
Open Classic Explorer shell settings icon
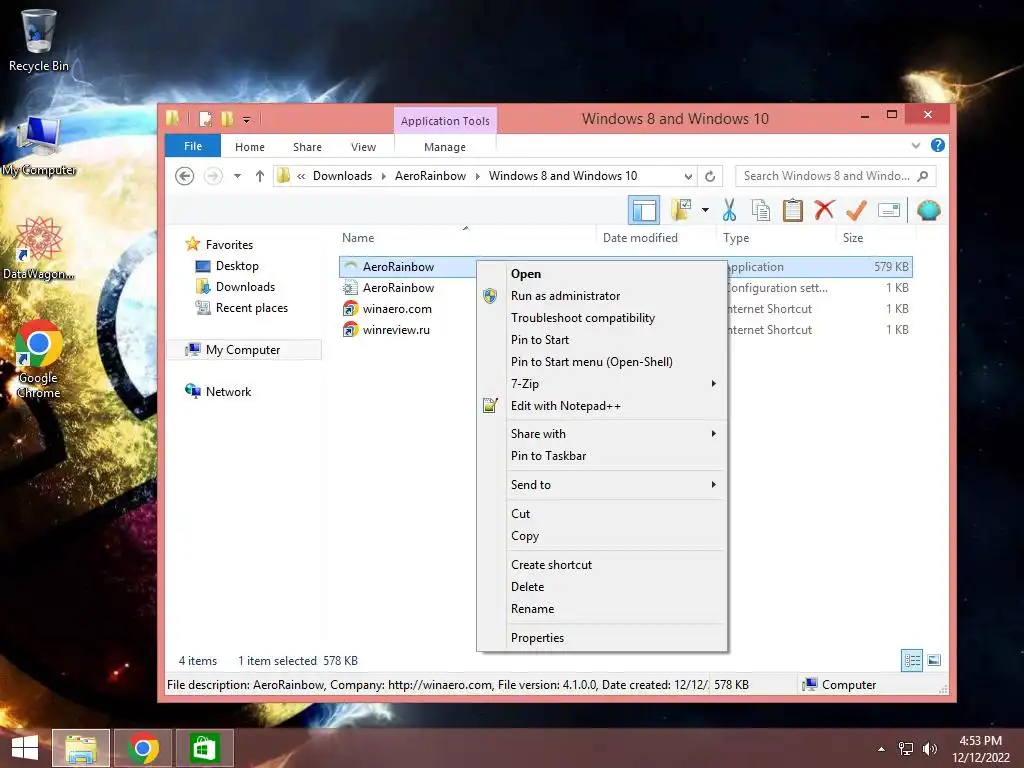click(x=928, y=210)
